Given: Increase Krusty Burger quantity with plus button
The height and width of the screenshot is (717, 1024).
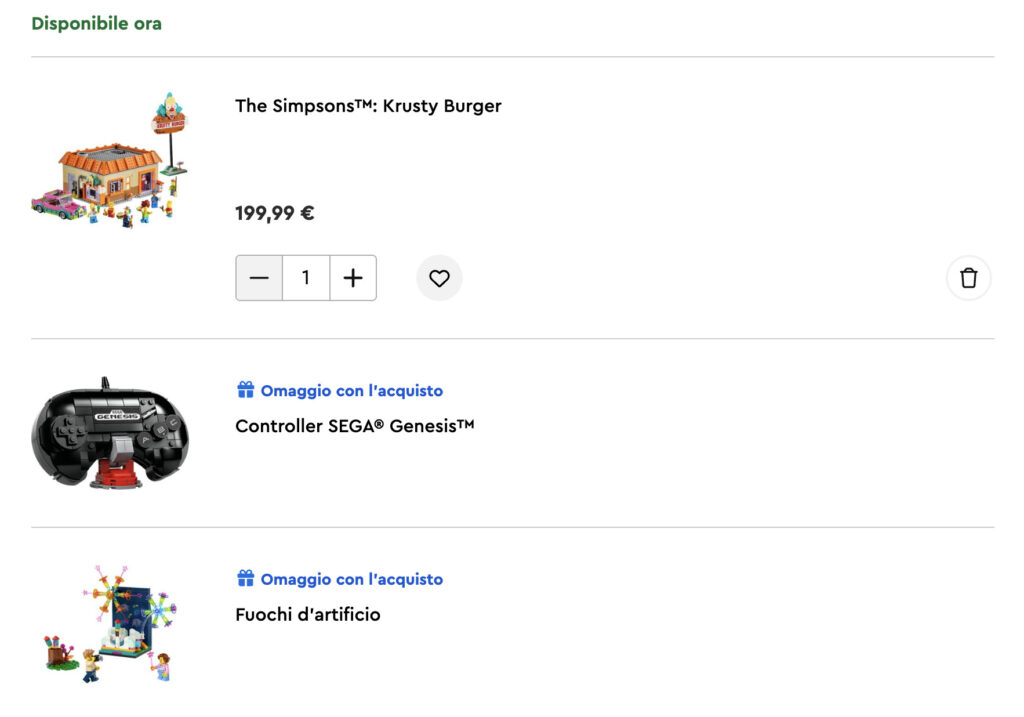Looking at the screenshot, I should [x=353, y=278].
